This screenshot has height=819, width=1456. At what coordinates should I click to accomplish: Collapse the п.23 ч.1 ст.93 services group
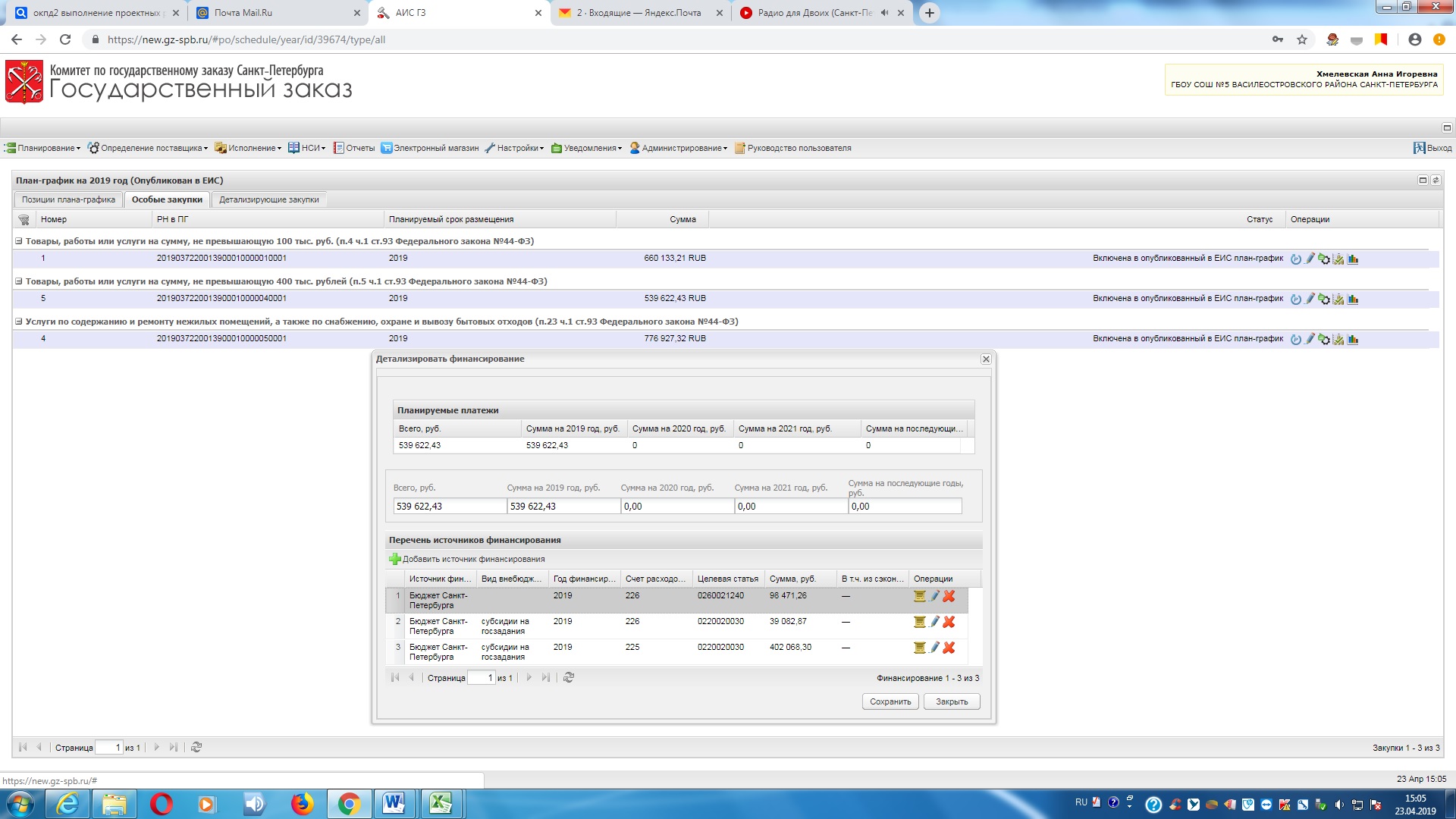[x=19, y=322]
